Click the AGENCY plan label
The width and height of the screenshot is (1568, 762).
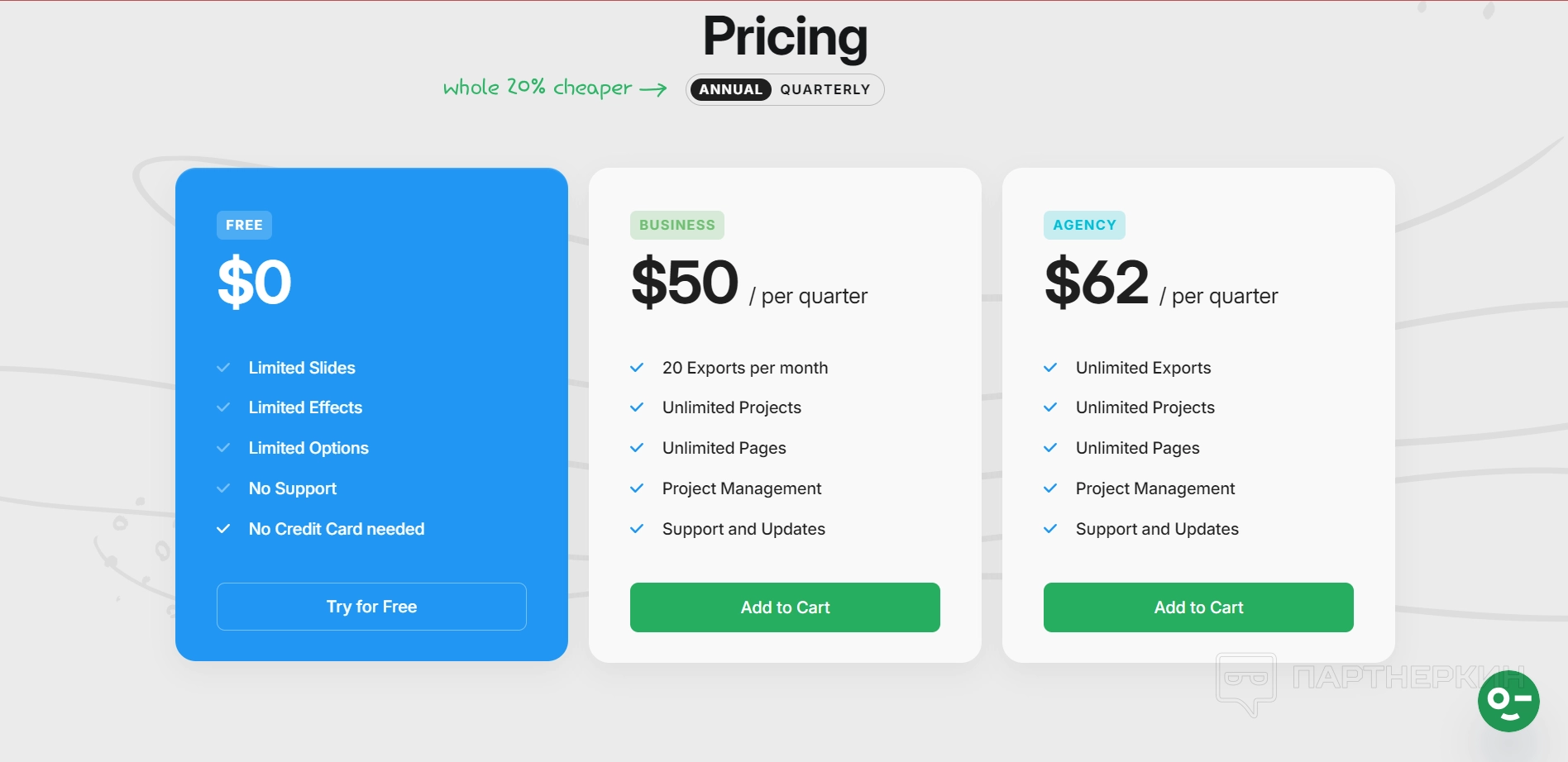pyautogui.click(x=1084, y=225)
